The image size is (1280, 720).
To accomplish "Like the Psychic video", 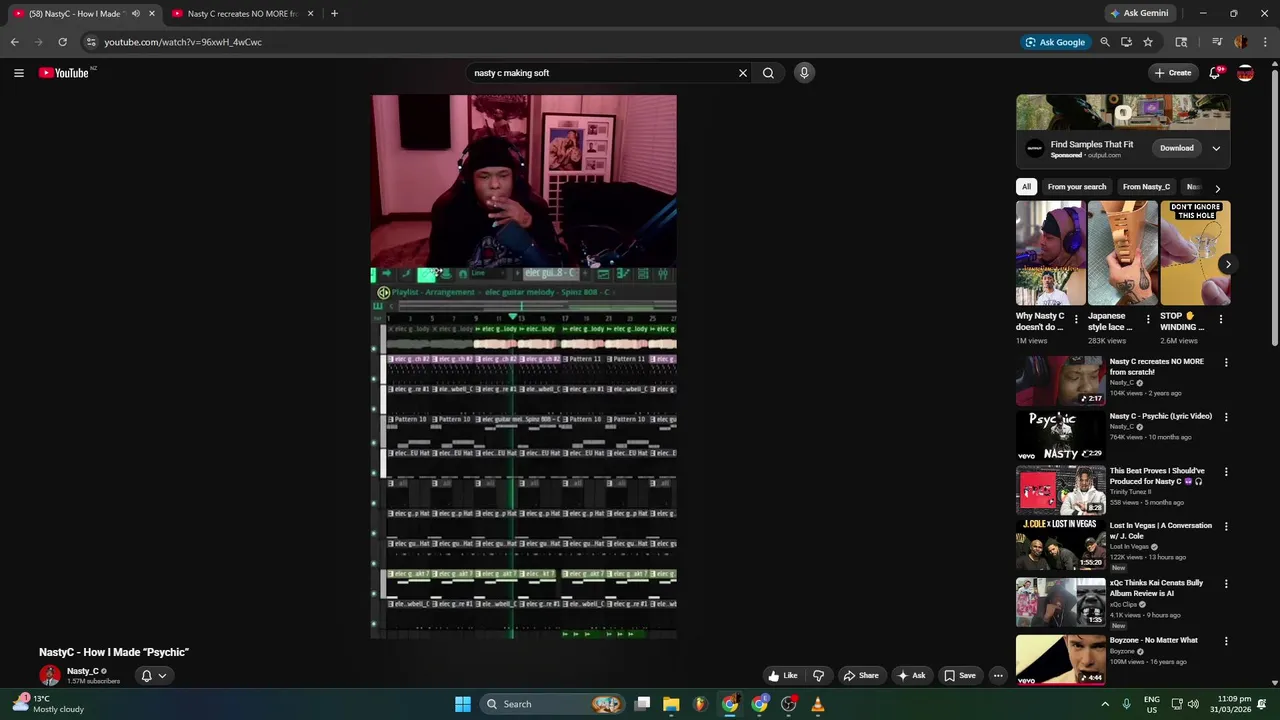I will point(782,675).
